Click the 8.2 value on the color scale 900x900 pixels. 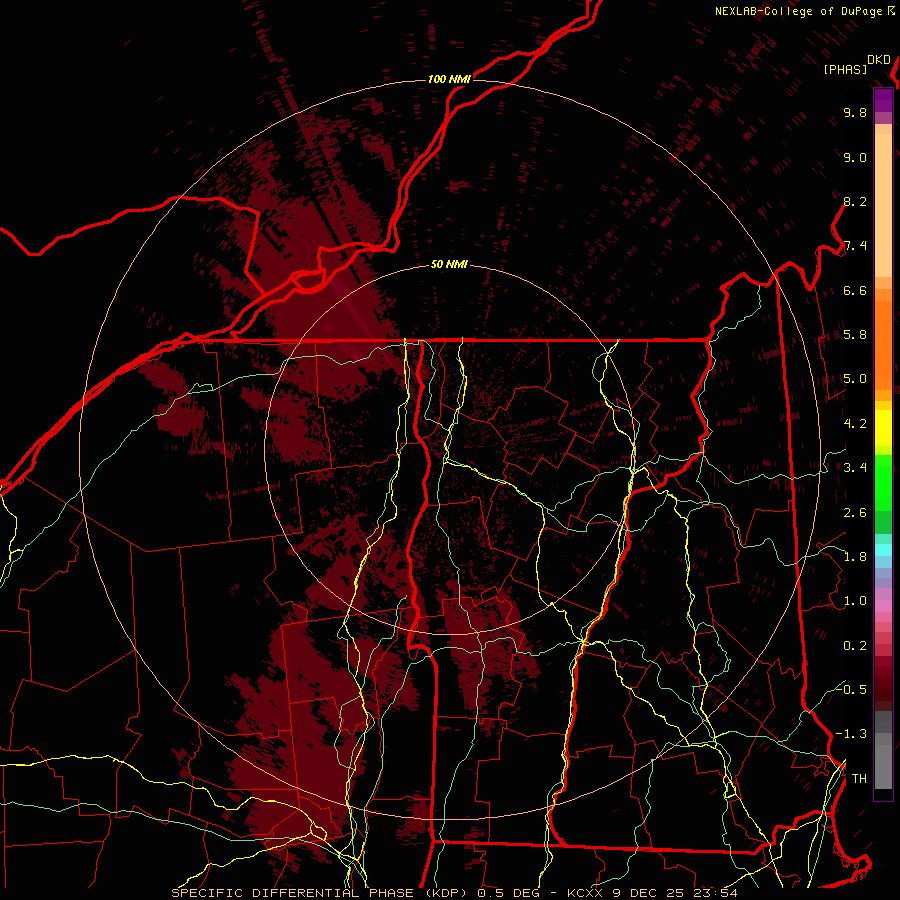coord(855,201)
